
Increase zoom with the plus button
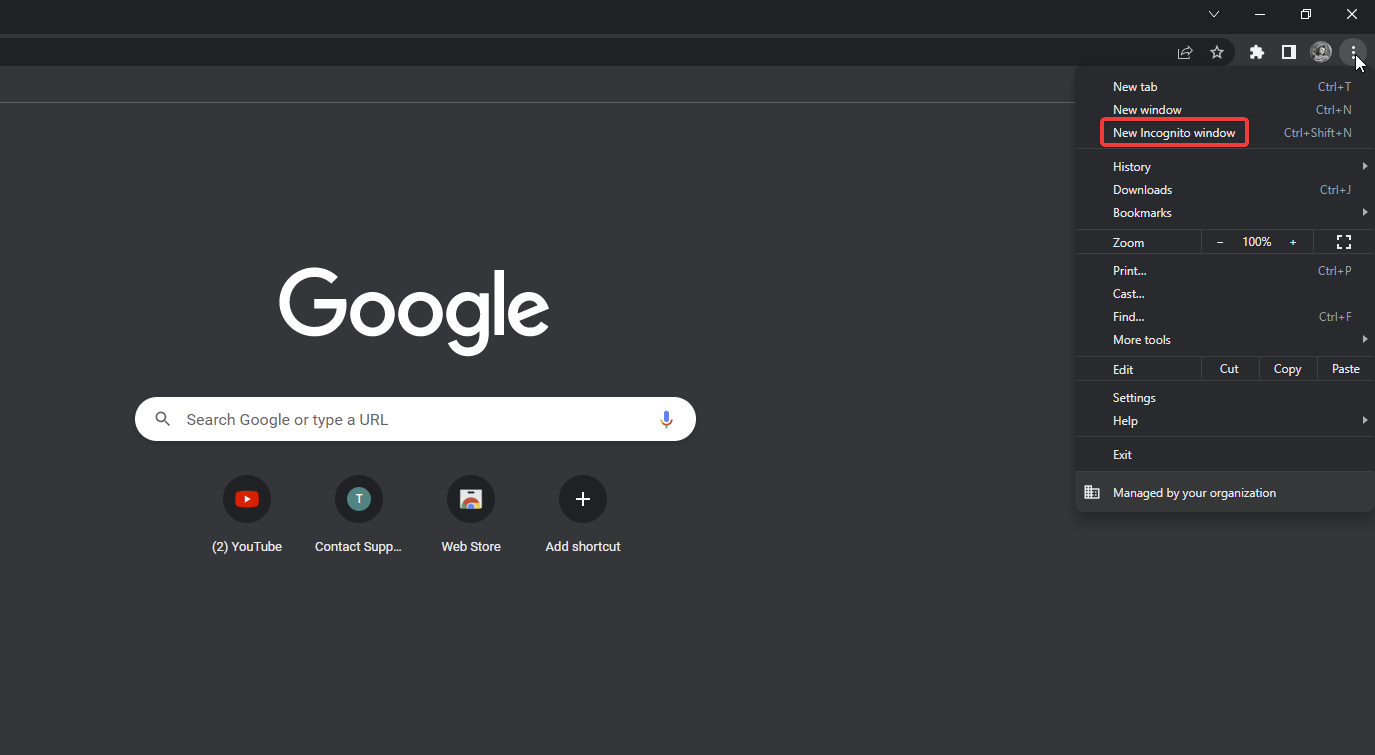1293,242
